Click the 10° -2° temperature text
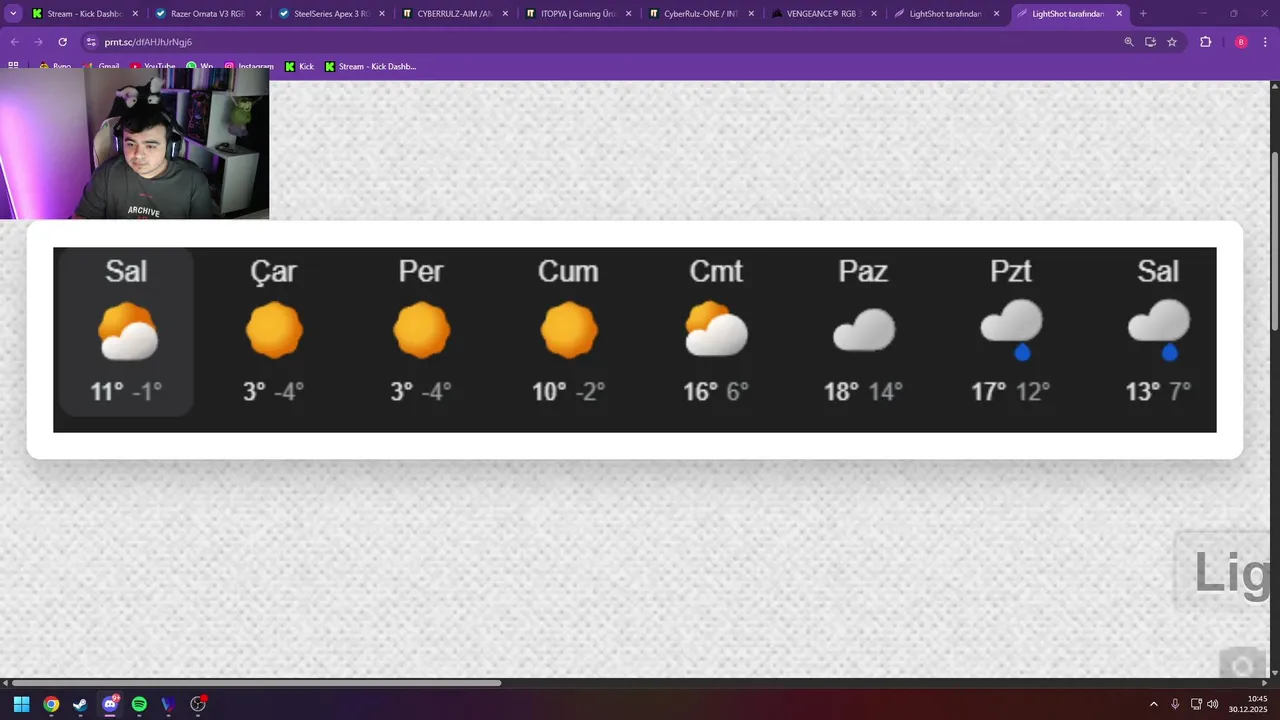 point(569,391)
